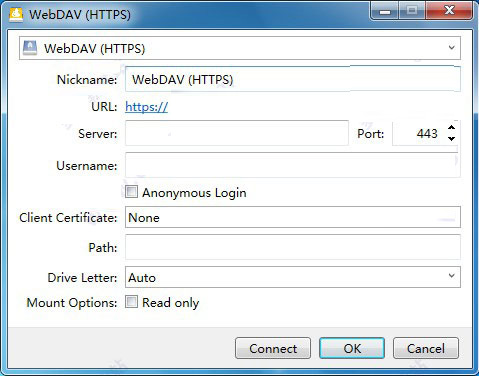Screen dimensions: 479x376
Task: Dismiss the dialog with Cancel button
Action: coord(426,348)
